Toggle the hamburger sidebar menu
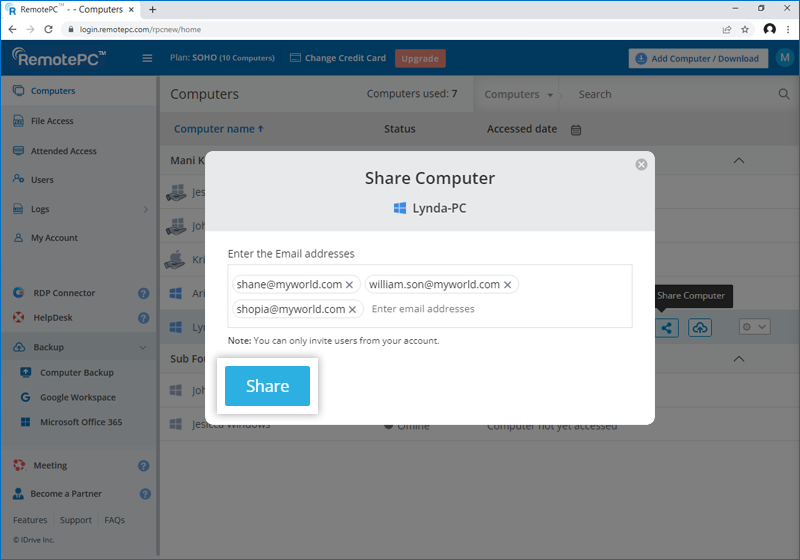This screenshot has width=800, height=560. pyautogui.click(x=147, y=58)
